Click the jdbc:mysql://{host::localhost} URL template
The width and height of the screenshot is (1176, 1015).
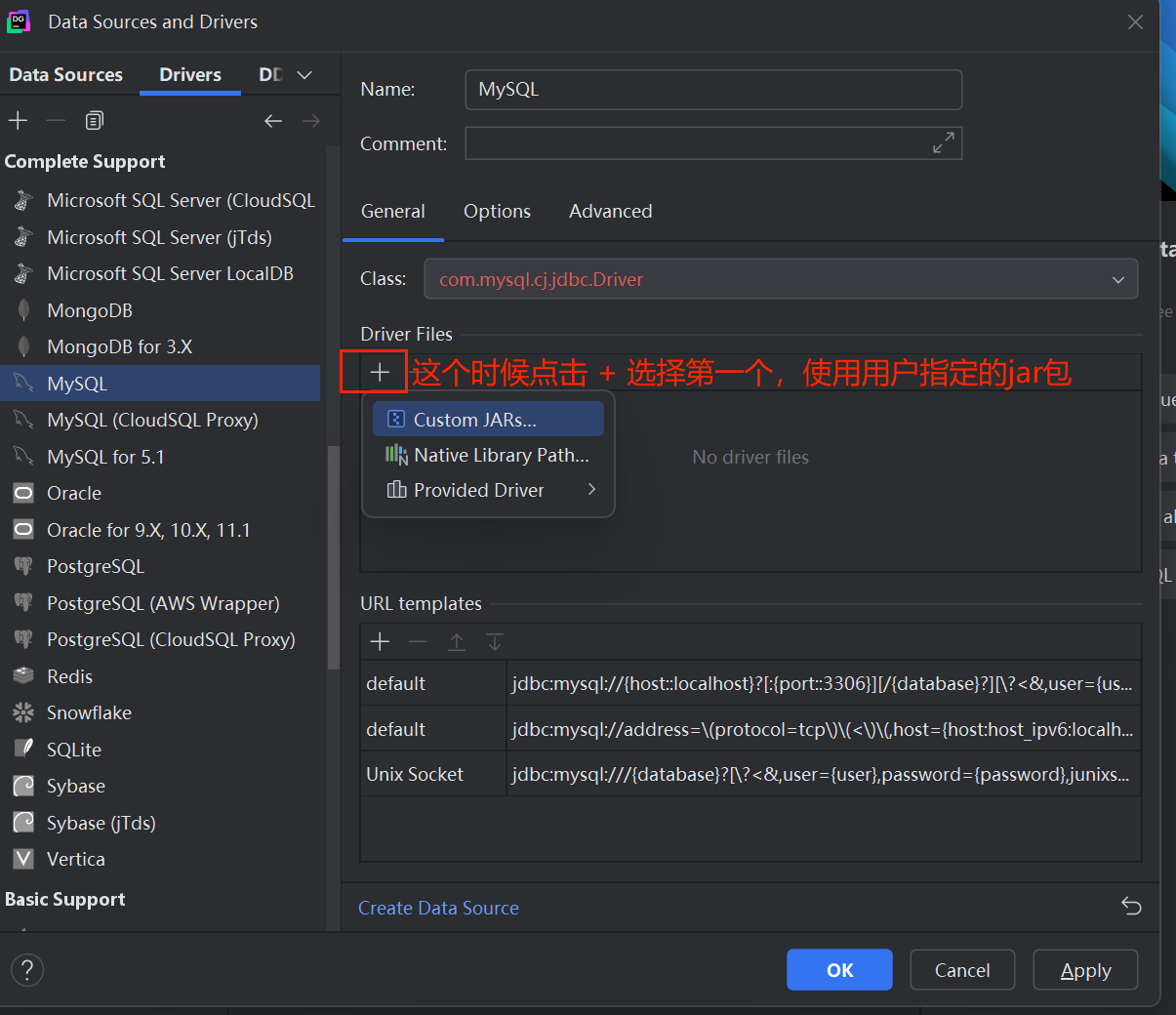click(823, 683)
